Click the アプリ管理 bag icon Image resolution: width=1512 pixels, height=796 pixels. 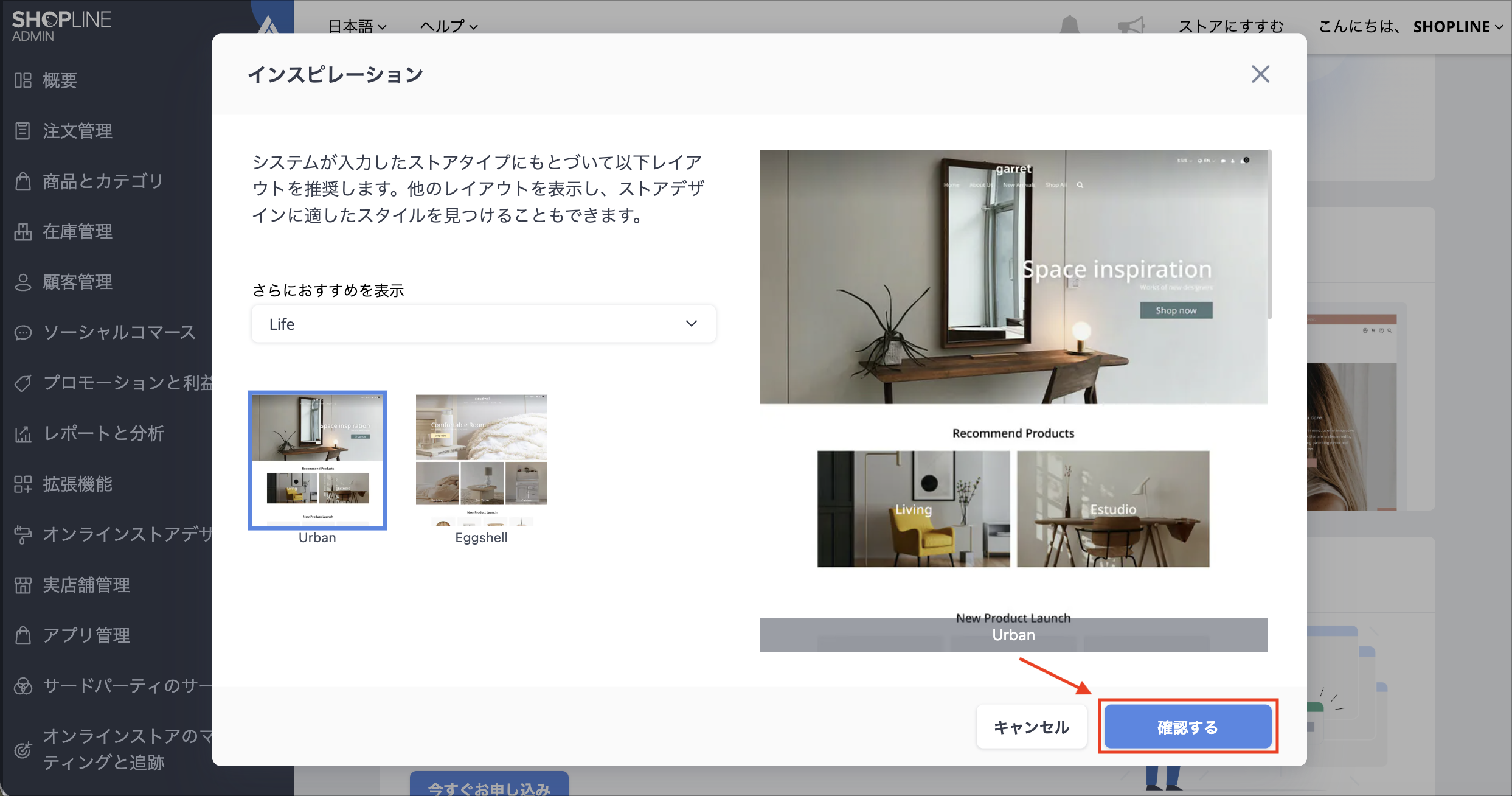coord(23,636)
